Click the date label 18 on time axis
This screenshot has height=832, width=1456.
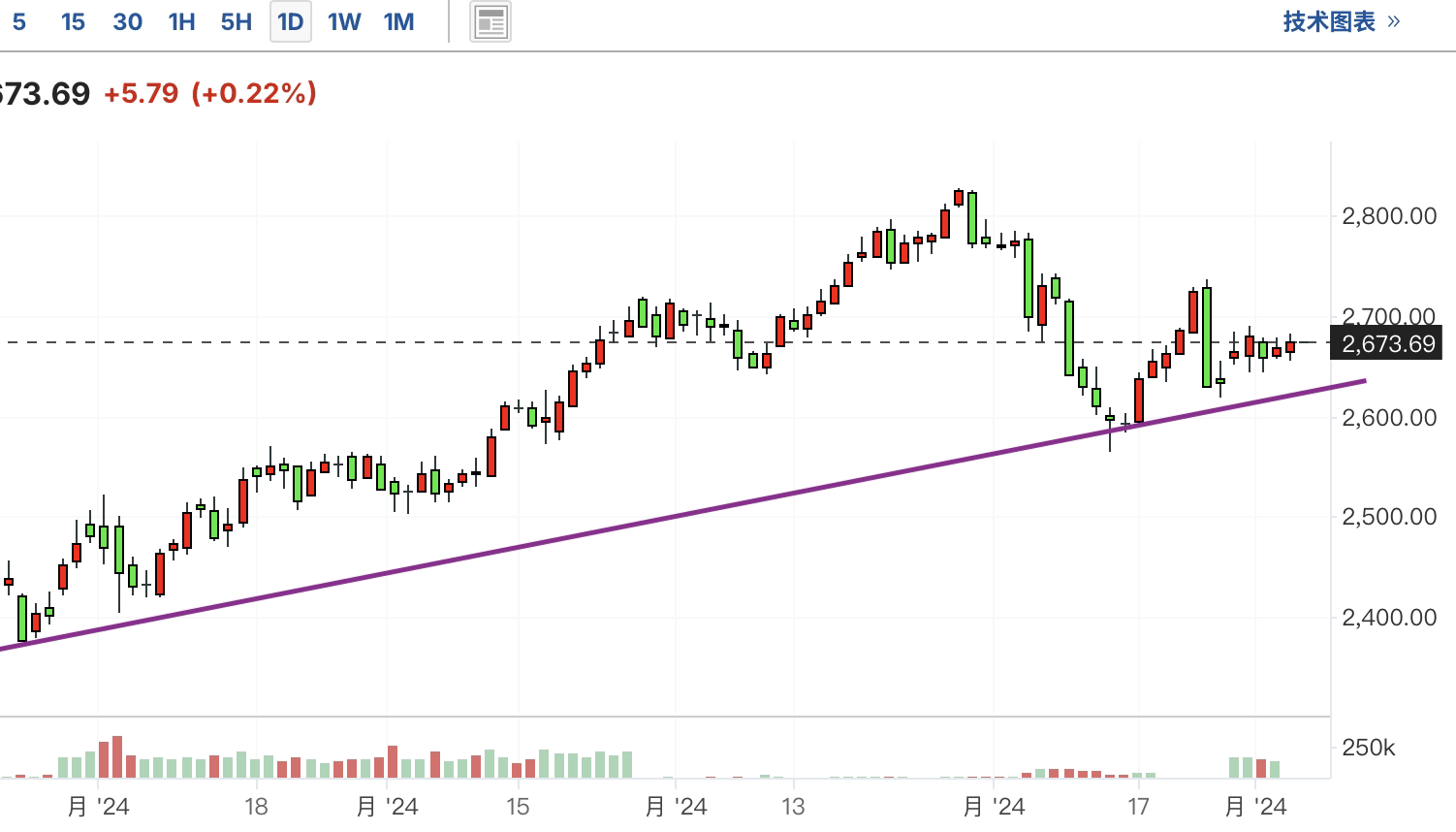(256, 807)
